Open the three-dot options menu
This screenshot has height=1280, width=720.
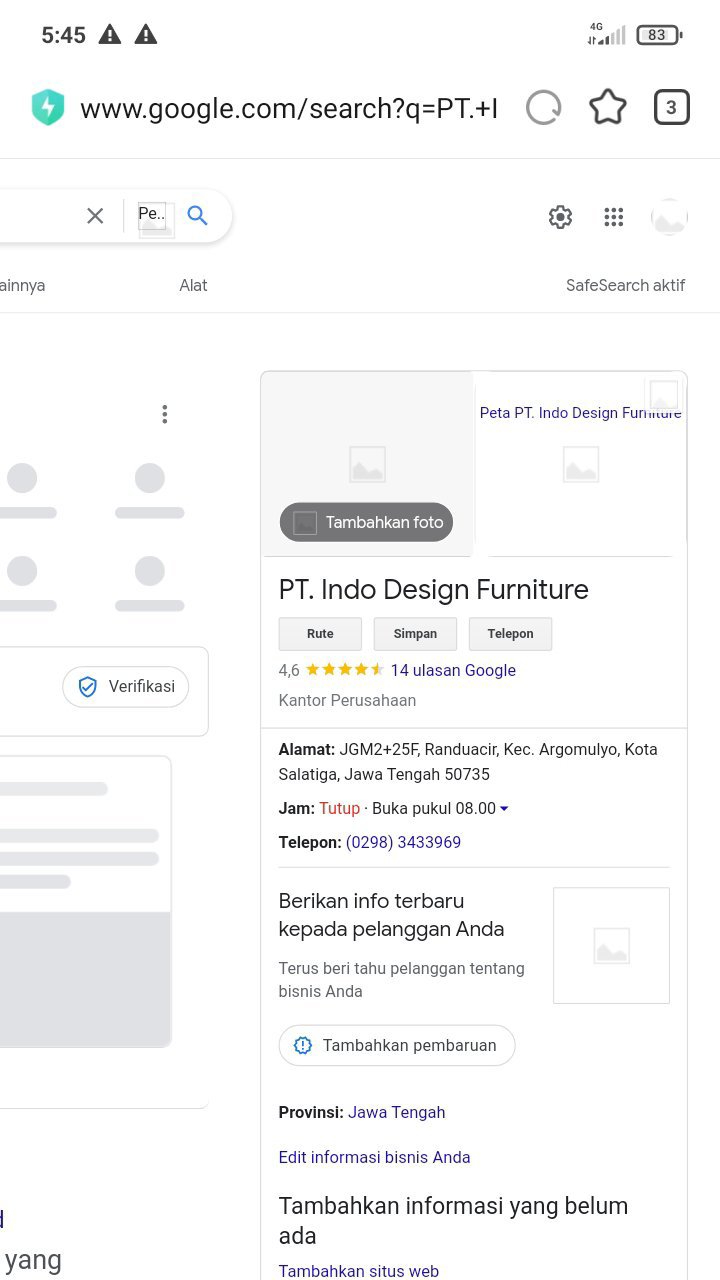pos(165,414)
